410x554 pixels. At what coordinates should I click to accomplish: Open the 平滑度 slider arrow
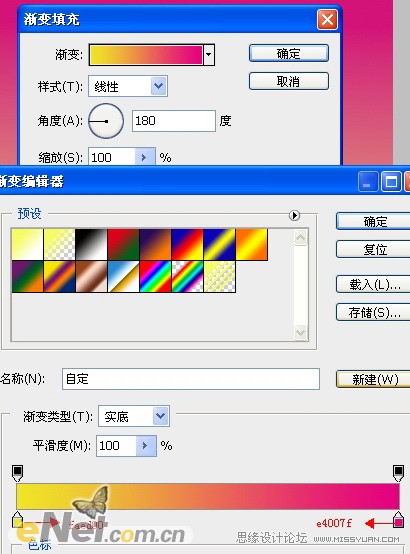click(x=146, y=446)
